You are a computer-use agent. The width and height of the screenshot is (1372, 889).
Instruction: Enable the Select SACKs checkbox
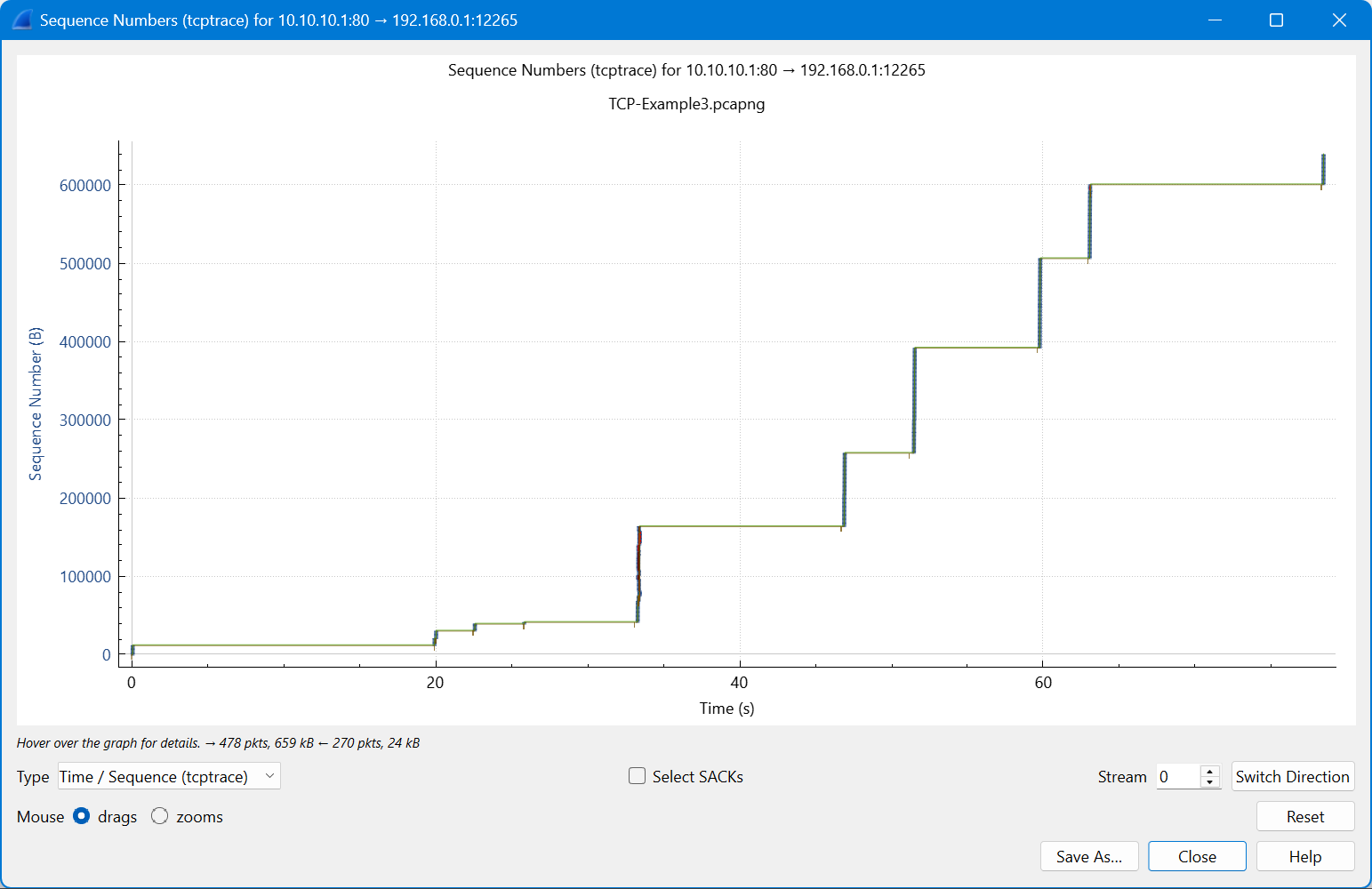pyautogui.click(x=637, y=776)
